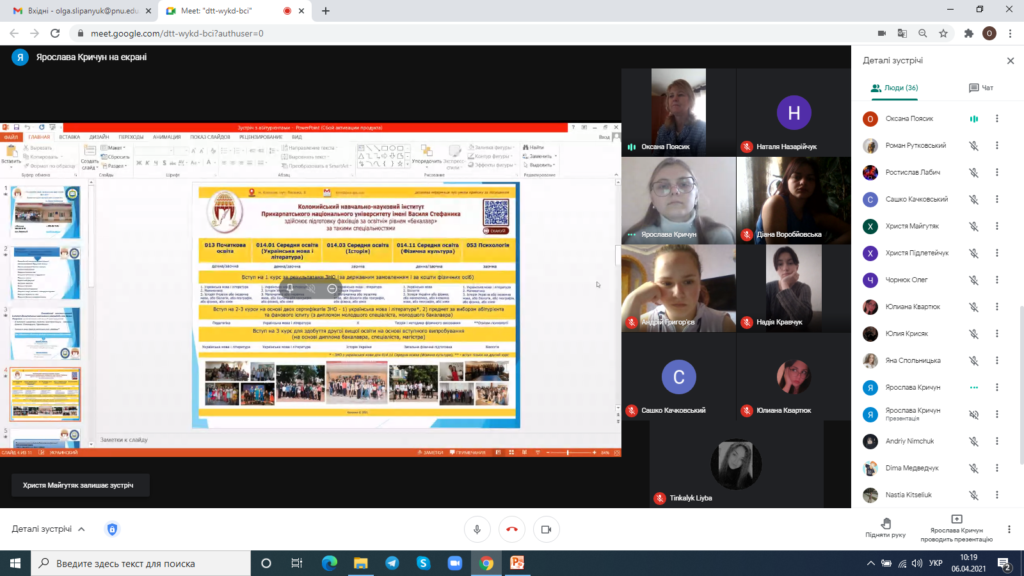The height and width of the screenshot is (576, 1024).
Task: Open the Chrome extensions puzzle icon
Action: point(968,33)
